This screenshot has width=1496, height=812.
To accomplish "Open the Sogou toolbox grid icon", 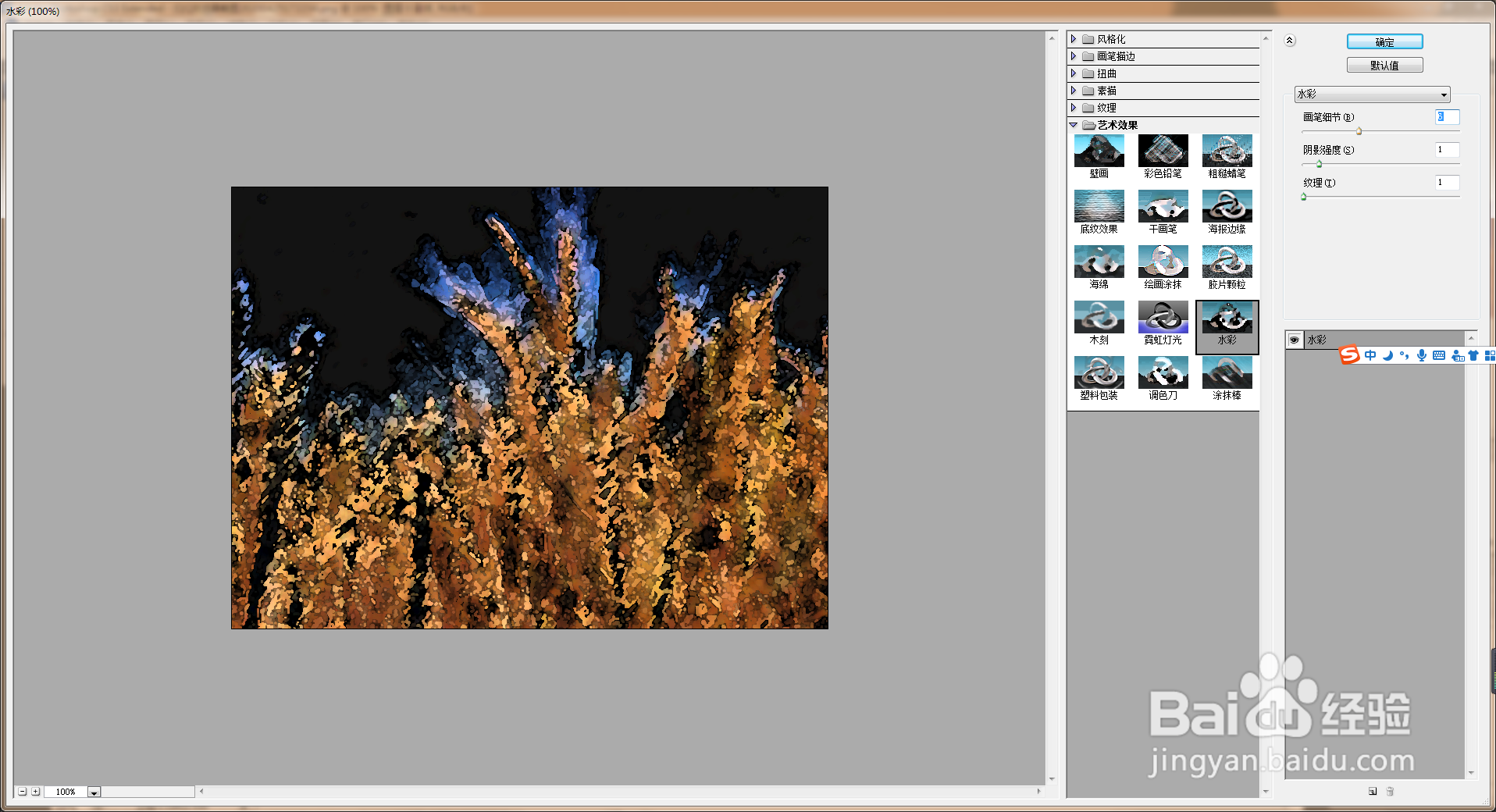I will (x=1489, y=355).
